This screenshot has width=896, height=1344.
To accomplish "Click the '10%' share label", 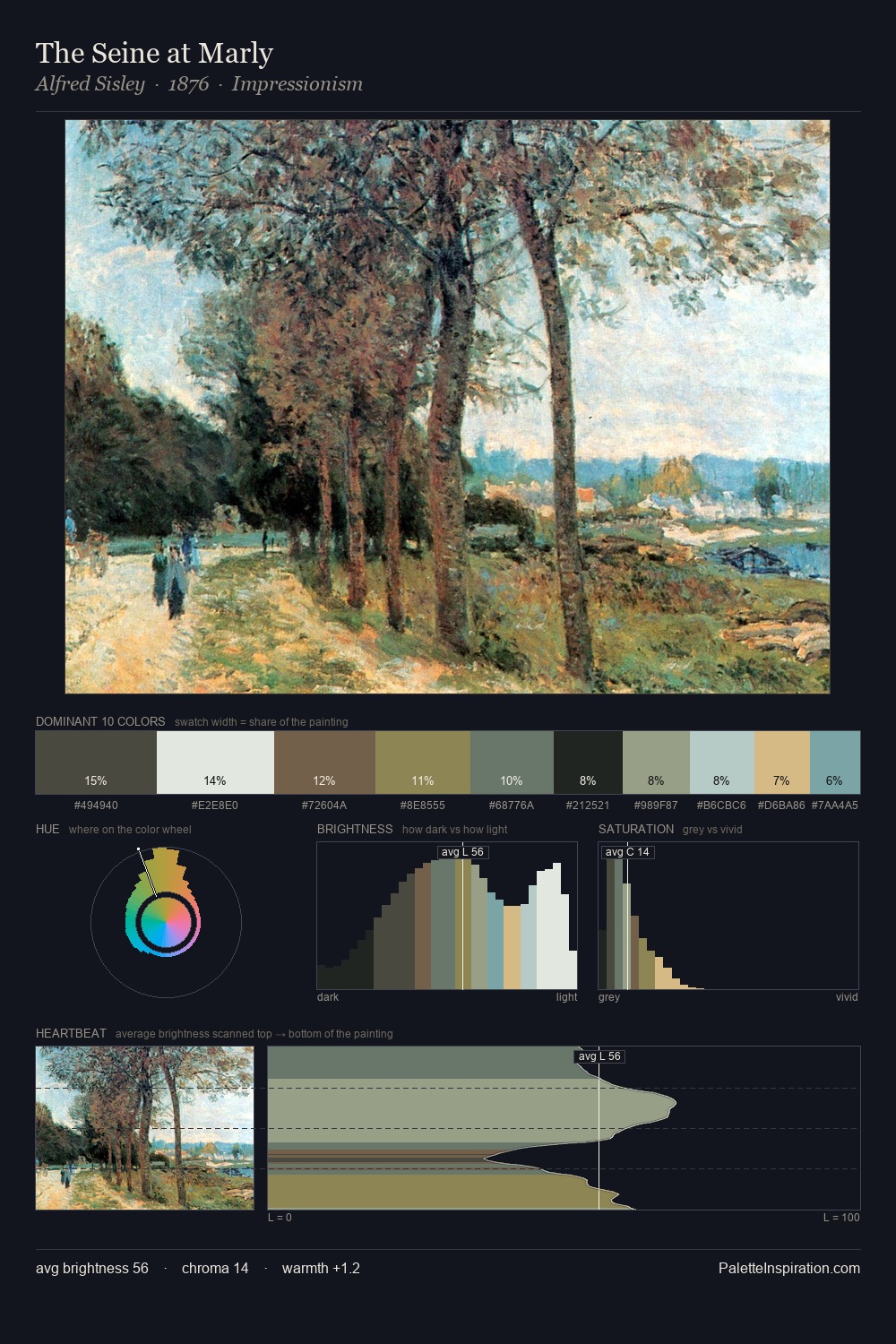I will tap(512, 780).
